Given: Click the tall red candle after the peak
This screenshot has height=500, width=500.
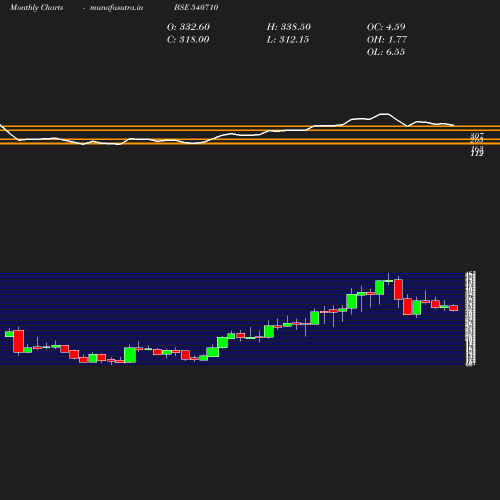Looking at the screenshot, I should (x=398, y=289).
